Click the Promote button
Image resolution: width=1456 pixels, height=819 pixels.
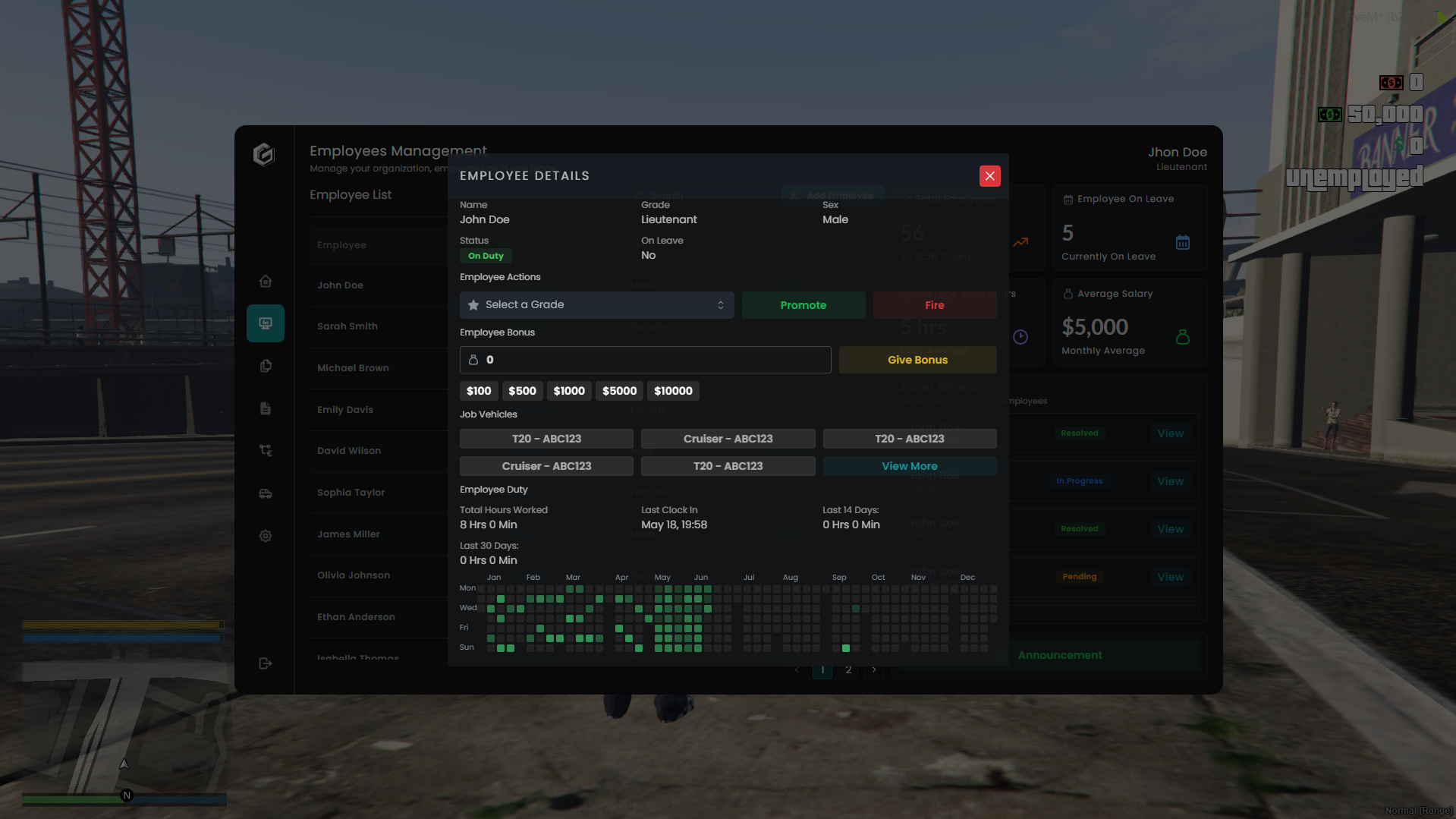[803, 305]
